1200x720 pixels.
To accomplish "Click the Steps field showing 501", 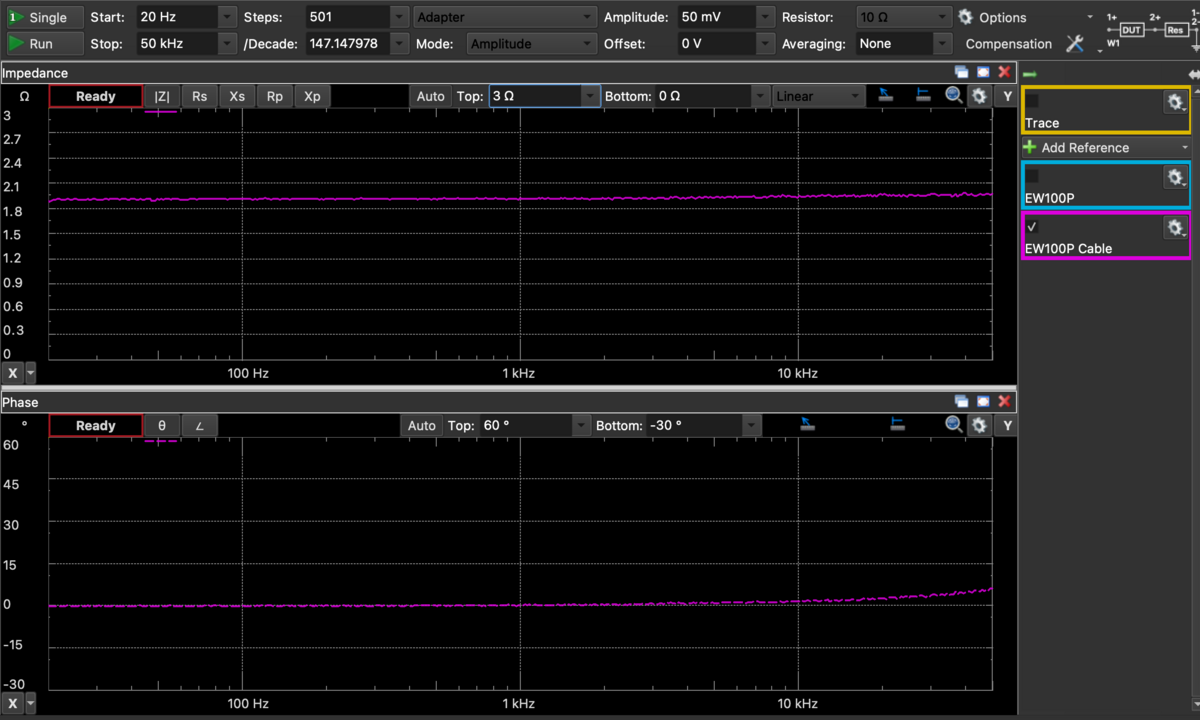I will pyautogui.click(x=348, y=17).
